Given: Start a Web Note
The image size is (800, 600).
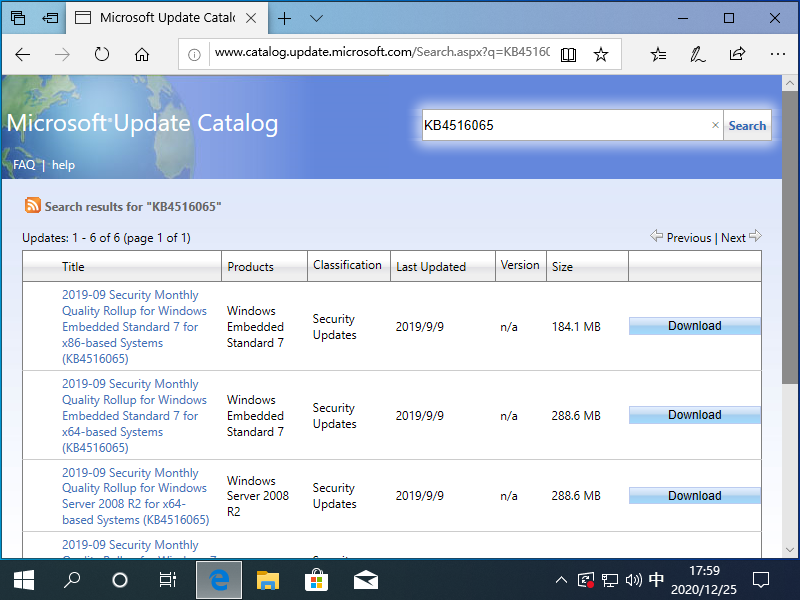Looking at the screenshot, I should point(696,55).
